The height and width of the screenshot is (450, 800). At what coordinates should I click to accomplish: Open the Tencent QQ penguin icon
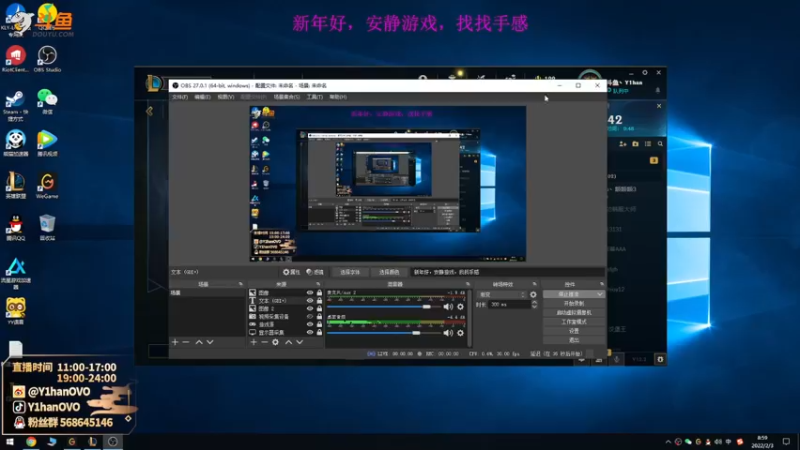[15, 228]
